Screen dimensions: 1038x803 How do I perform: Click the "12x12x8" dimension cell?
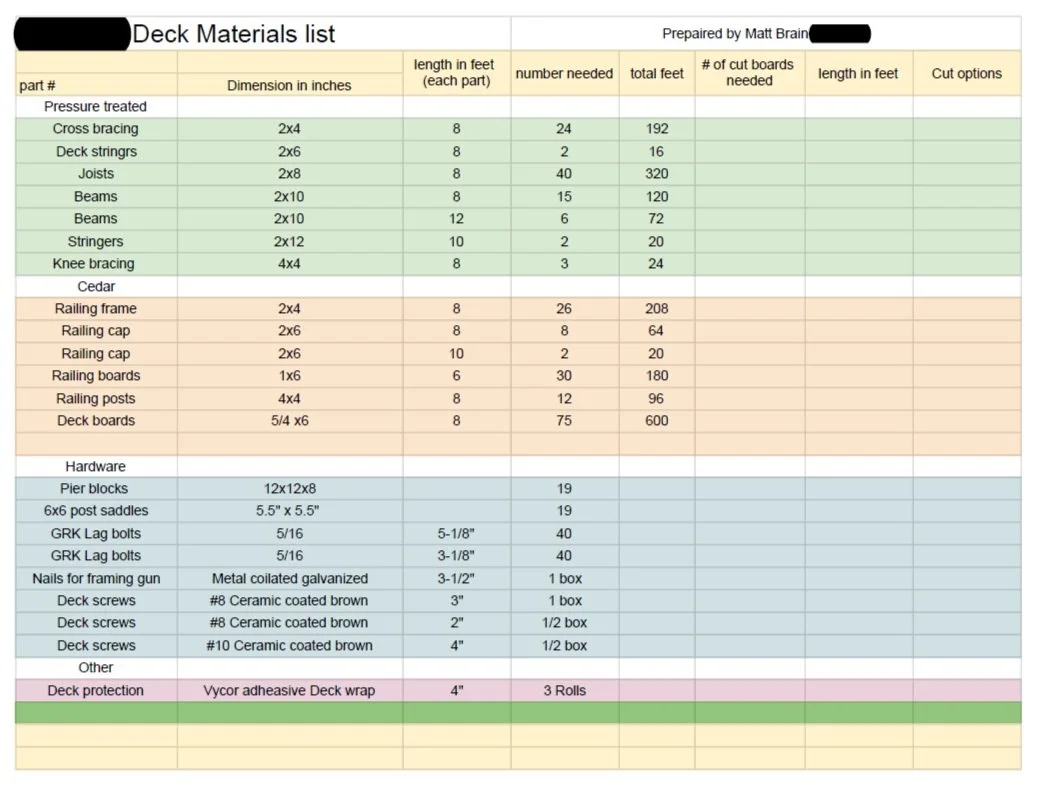click(x=290, y=489)
